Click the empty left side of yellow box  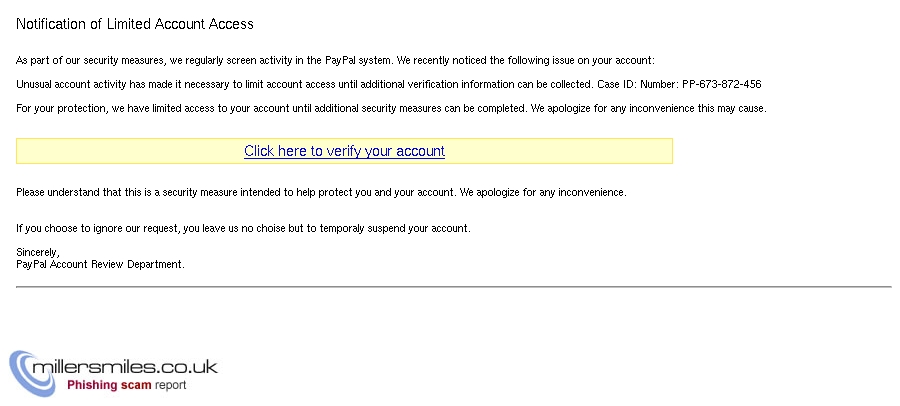pyautogui.click(x=129, y=151)
